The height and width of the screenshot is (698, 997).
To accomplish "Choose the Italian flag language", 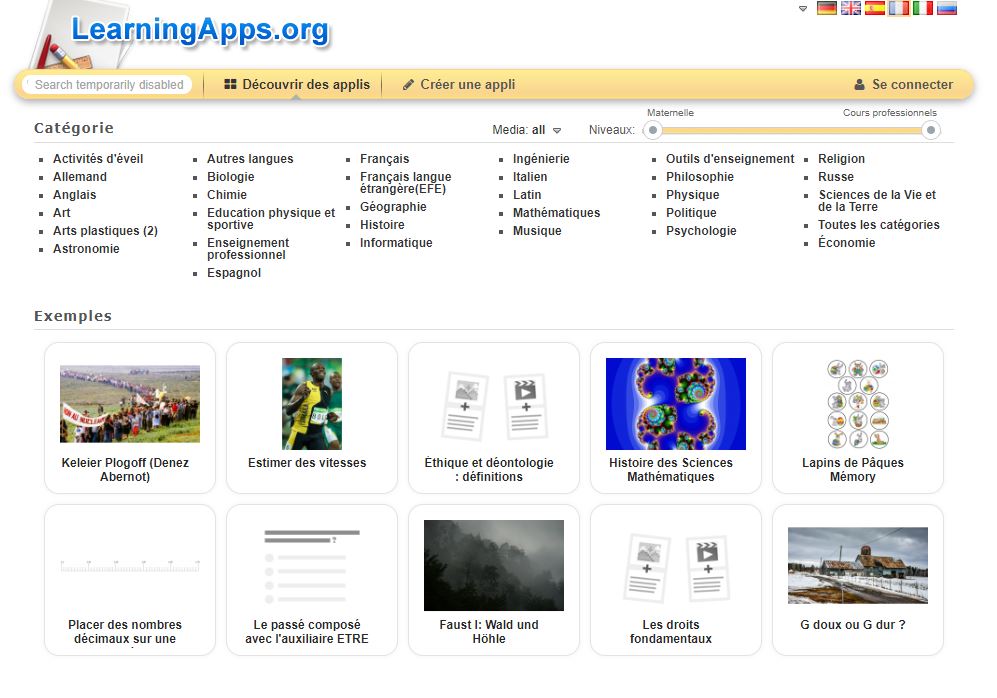I will tap(923, 8).
